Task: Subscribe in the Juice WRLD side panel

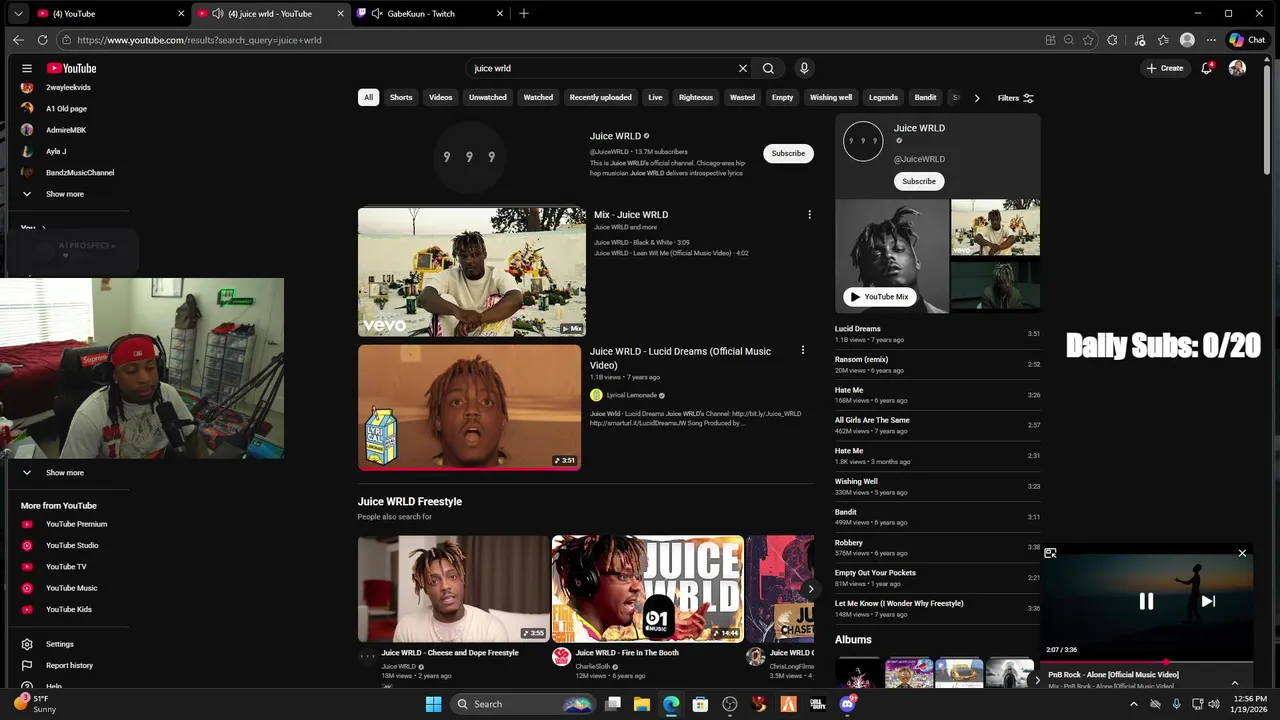Action: (x=919, y=181)
